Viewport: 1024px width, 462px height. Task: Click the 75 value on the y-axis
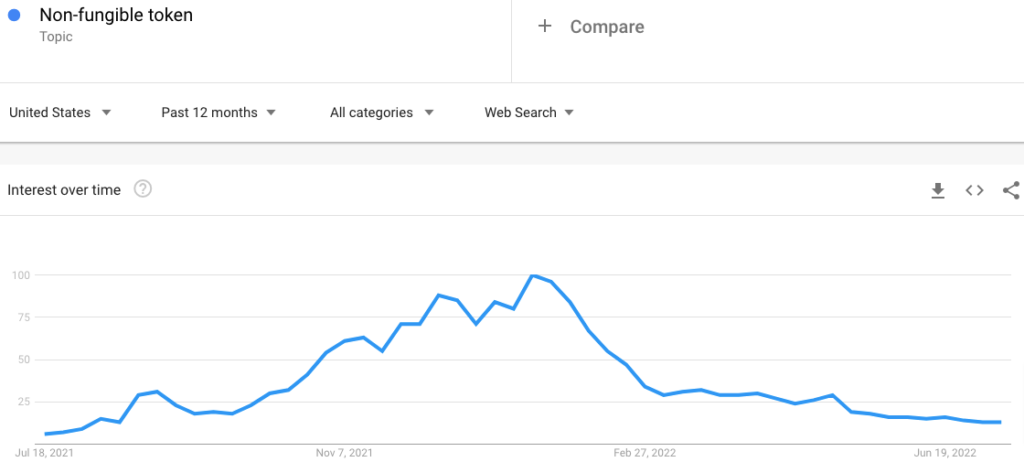[21, 317]
